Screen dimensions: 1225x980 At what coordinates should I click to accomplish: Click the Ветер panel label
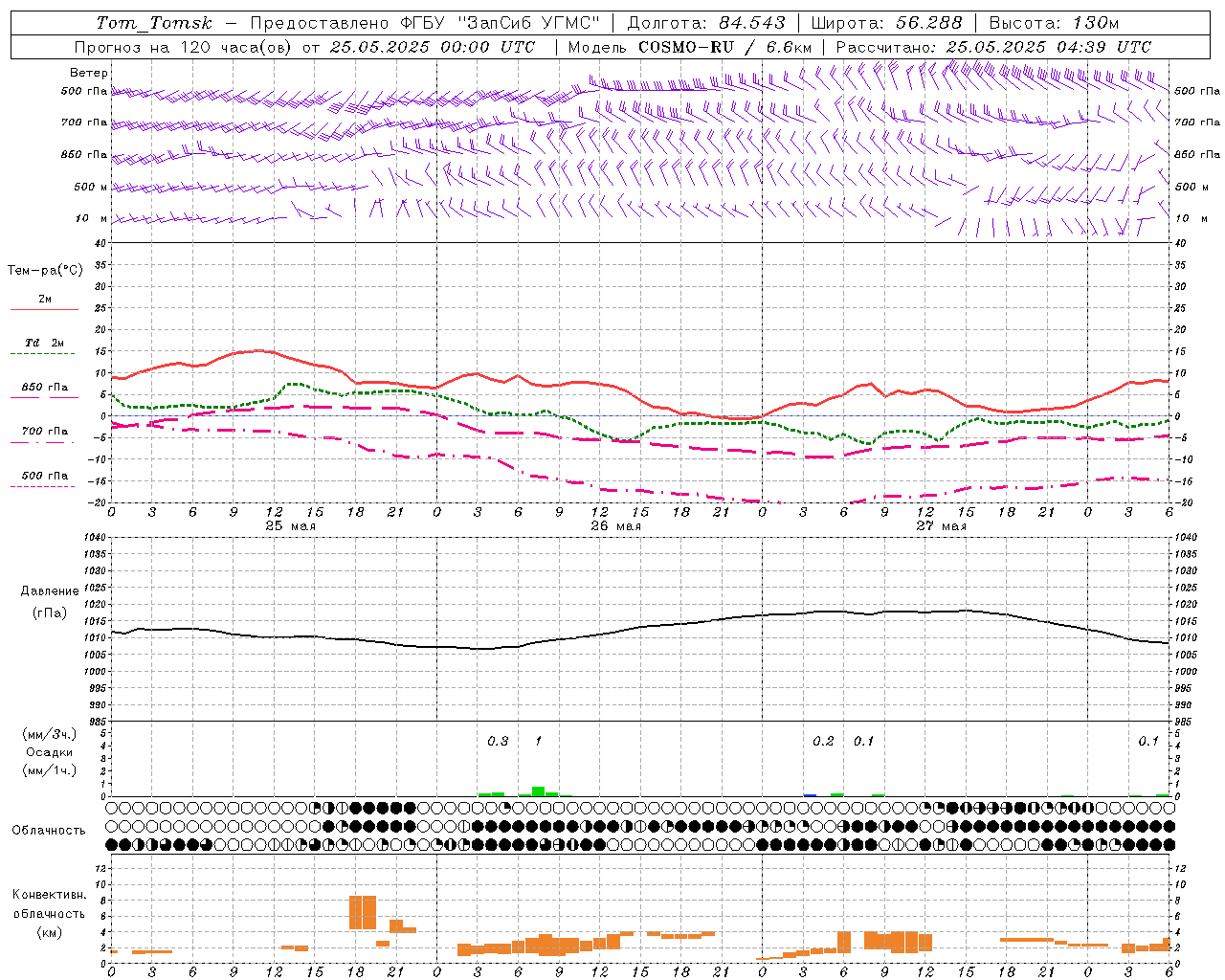(x=89, y=73)
